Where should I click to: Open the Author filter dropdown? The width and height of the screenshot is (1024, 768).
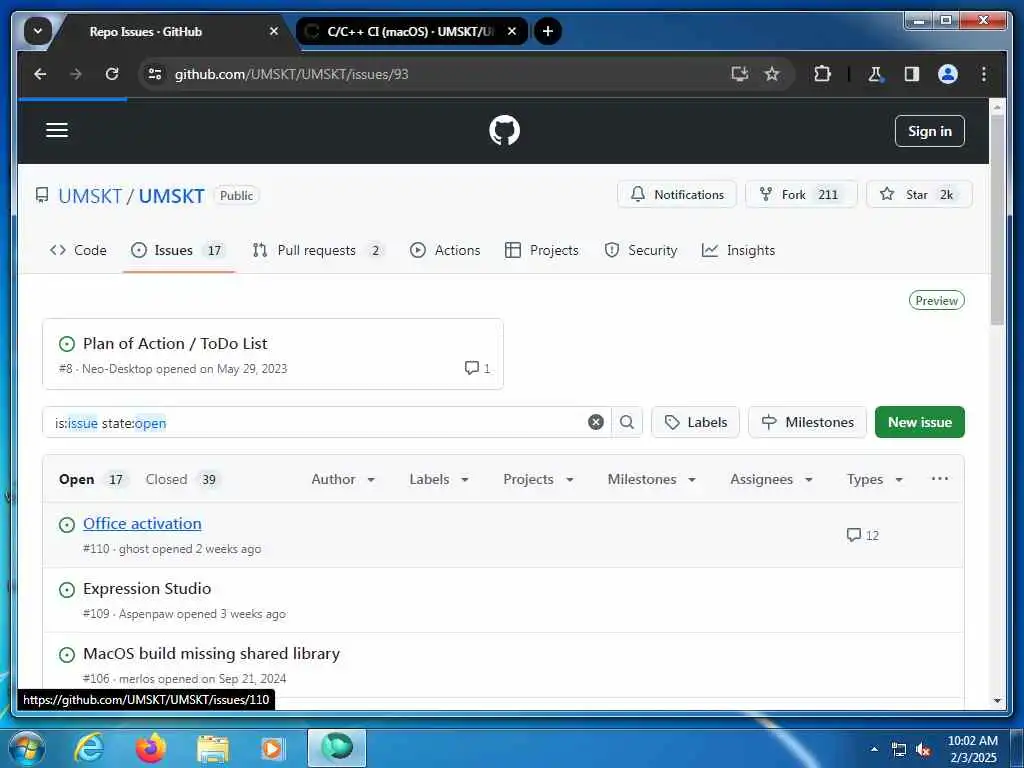(343, 479)
